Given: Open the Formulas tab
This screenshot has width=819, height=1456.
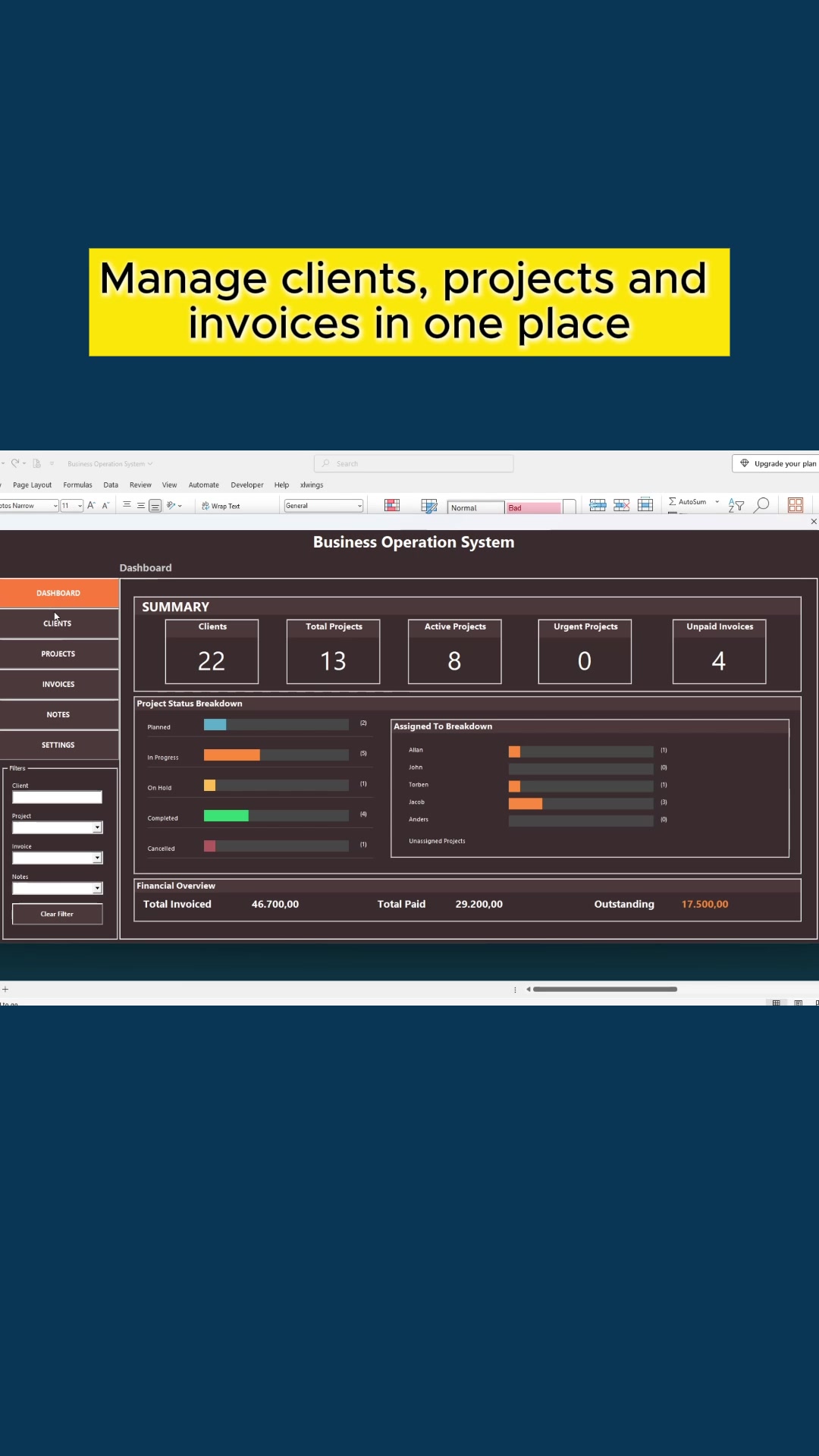Looking at the screenshot, I should coord(77,485).
